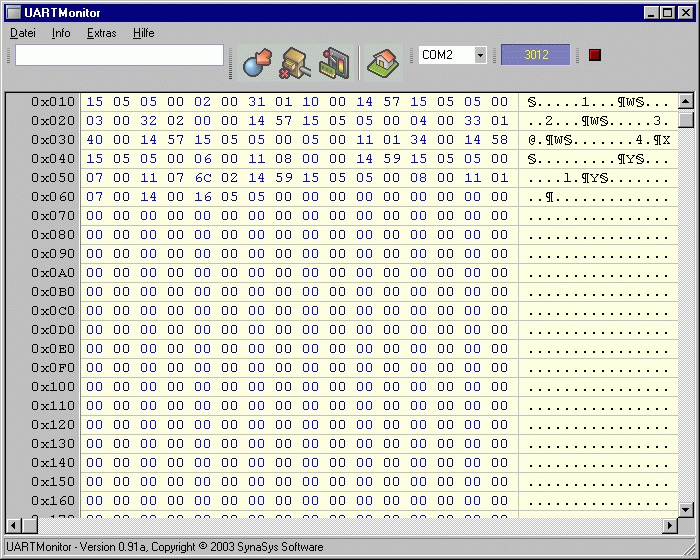Screen dimensions: 700x560
Task: Click the 3012 counter display
Action: point(536,54)
